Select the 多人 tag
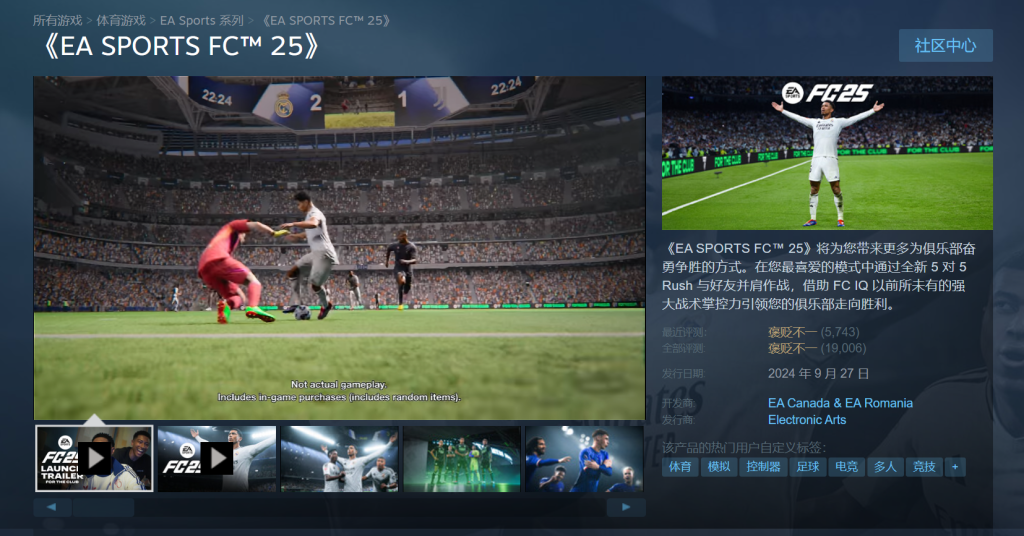This screenshot has width=1024, height=536. [x=885, y=467]
